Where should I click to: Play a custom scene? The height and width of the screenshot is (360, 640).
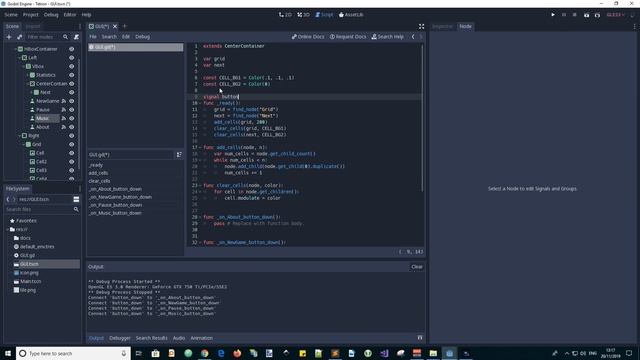click(x=598, y=15)
